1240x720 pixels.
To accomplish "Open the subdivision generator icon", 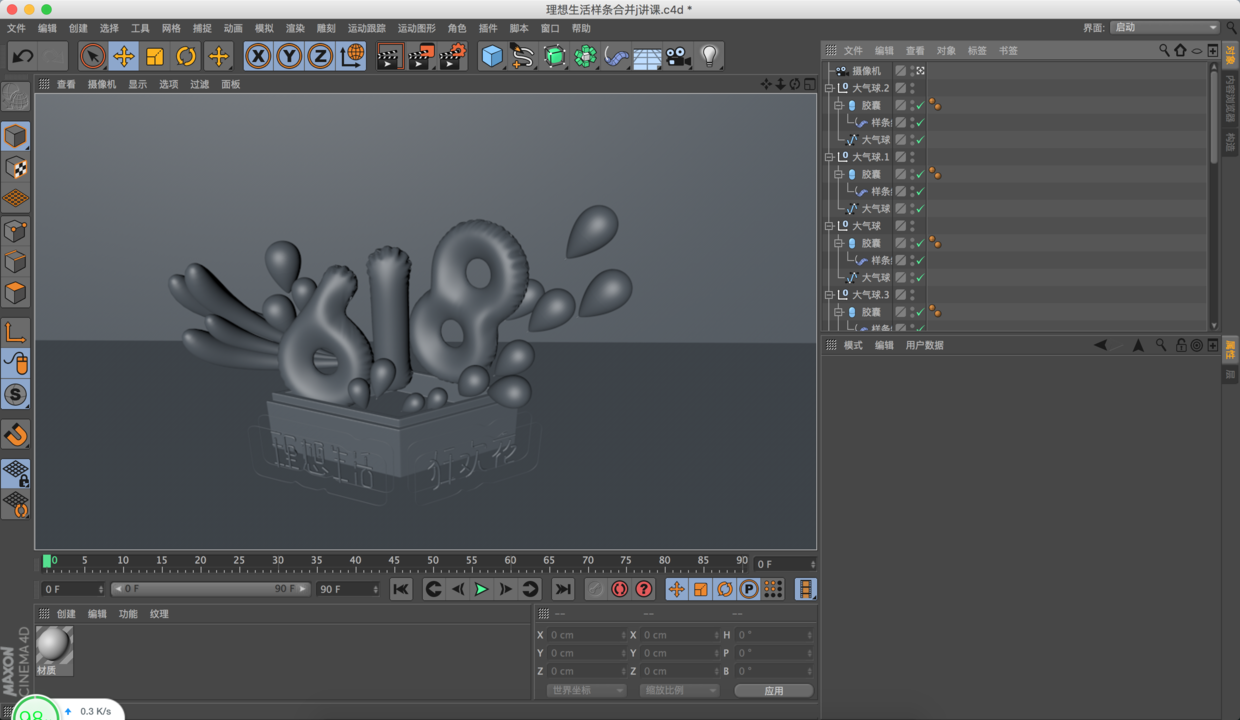I will click(554, 56).
